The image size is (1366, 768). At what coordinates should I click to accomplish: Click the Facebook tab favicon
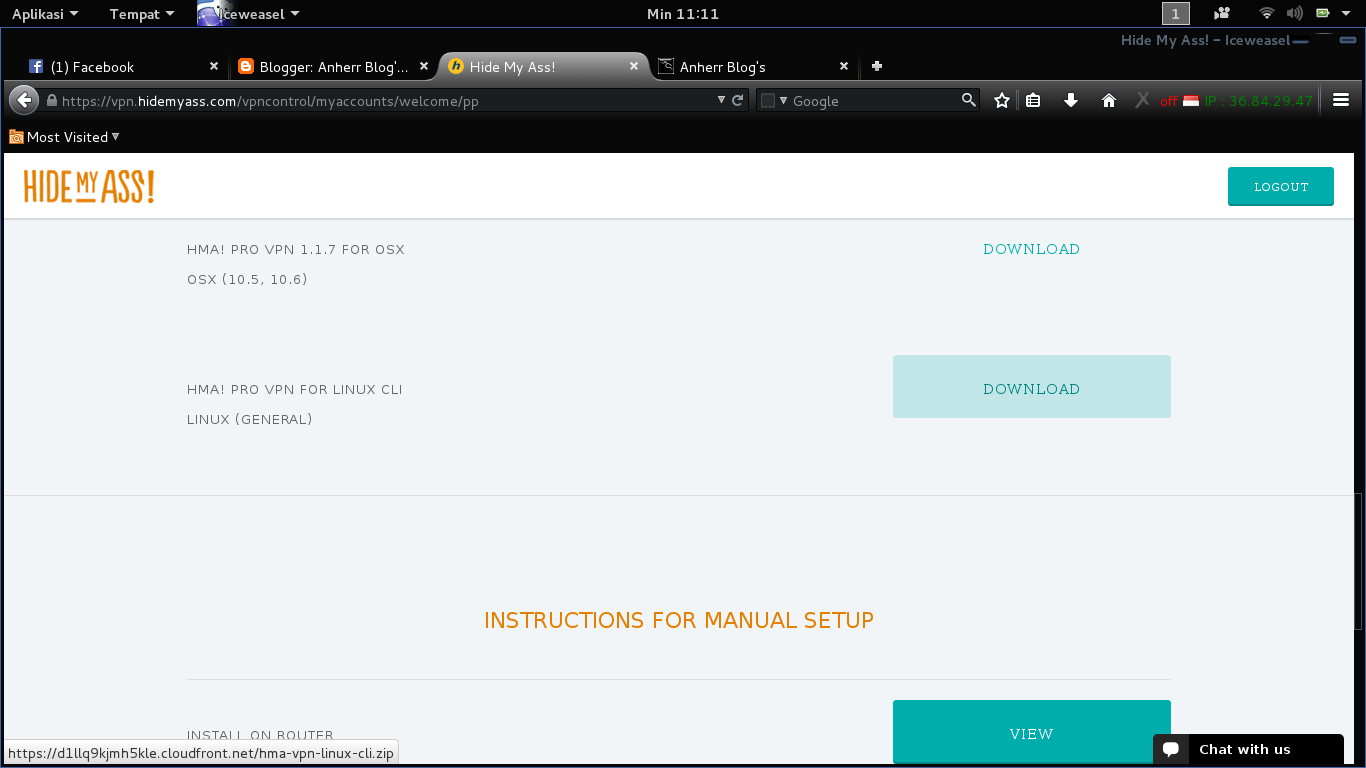pyautogui.click(x=36, y=67)
